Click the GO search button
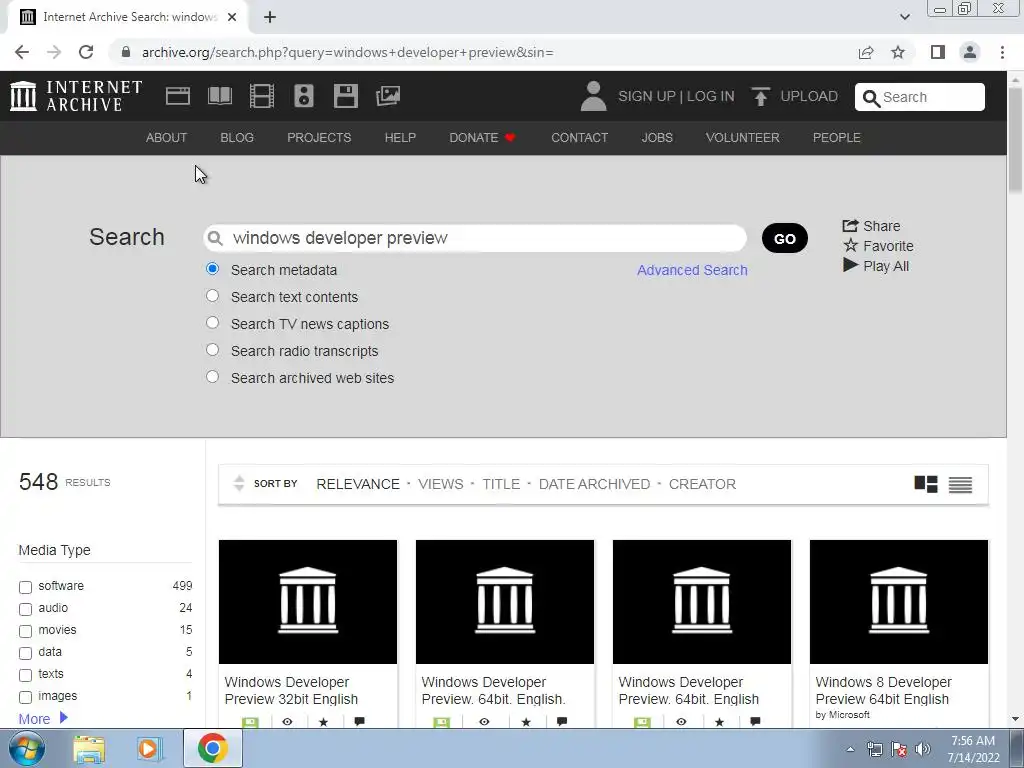Image resolution: width=1024 pixels, height=768 pixels. 784,238
